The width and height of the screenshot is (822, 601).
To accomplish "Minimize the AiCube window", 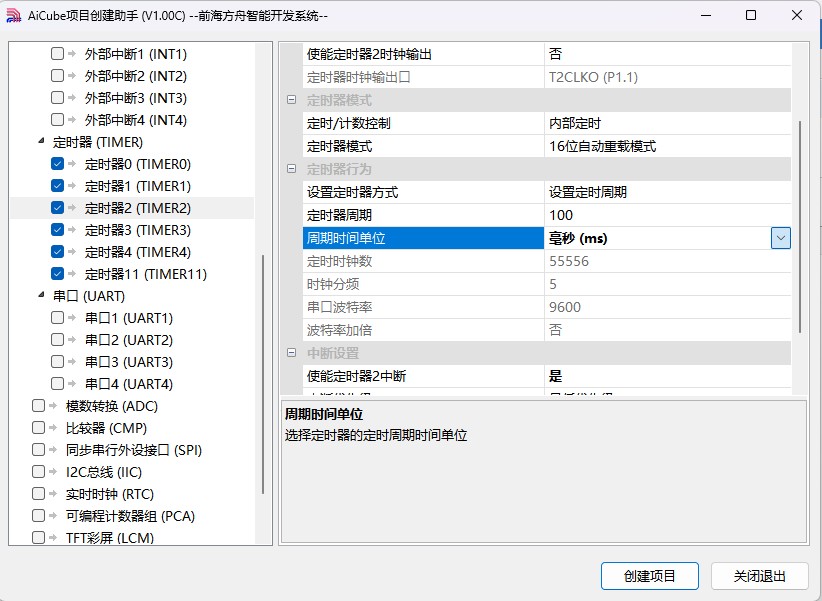I will pyautogui.click(x=706, y=15).
